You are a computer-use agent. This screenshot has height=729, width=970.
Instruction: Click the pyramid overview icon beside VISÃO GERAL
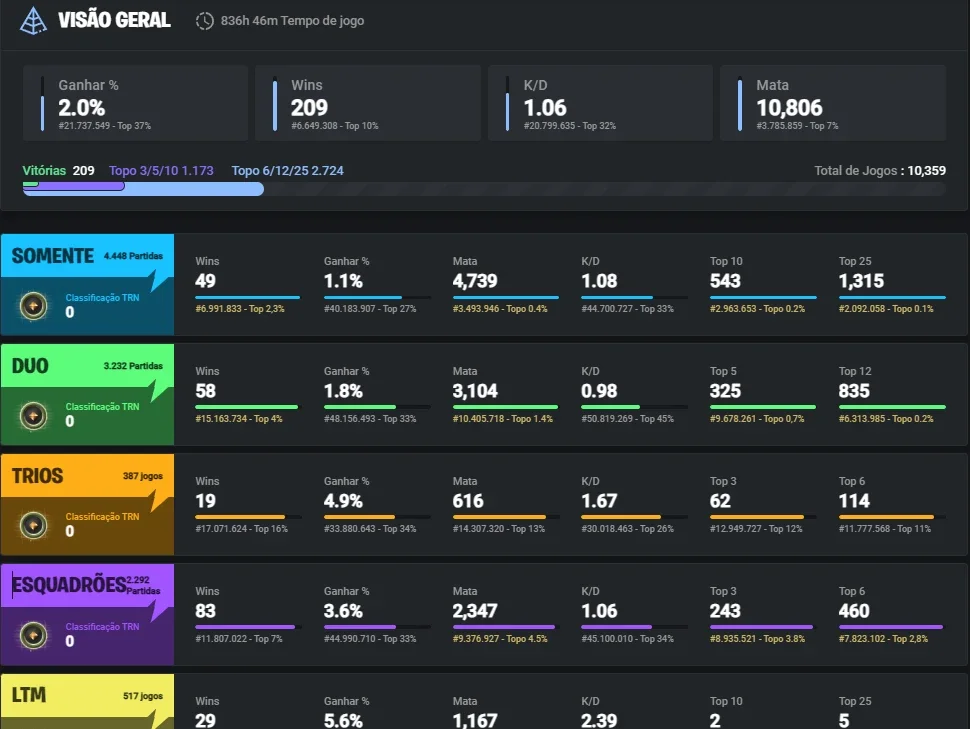point(33,20)
